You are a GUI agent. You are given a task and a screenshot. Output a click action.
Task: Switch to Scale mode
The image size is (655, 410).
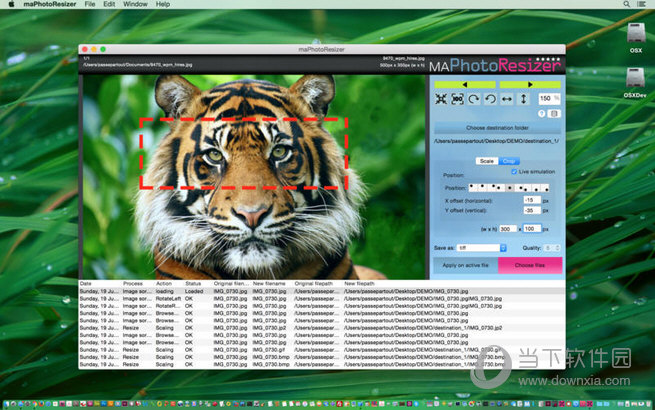click(x=486, y=160)
